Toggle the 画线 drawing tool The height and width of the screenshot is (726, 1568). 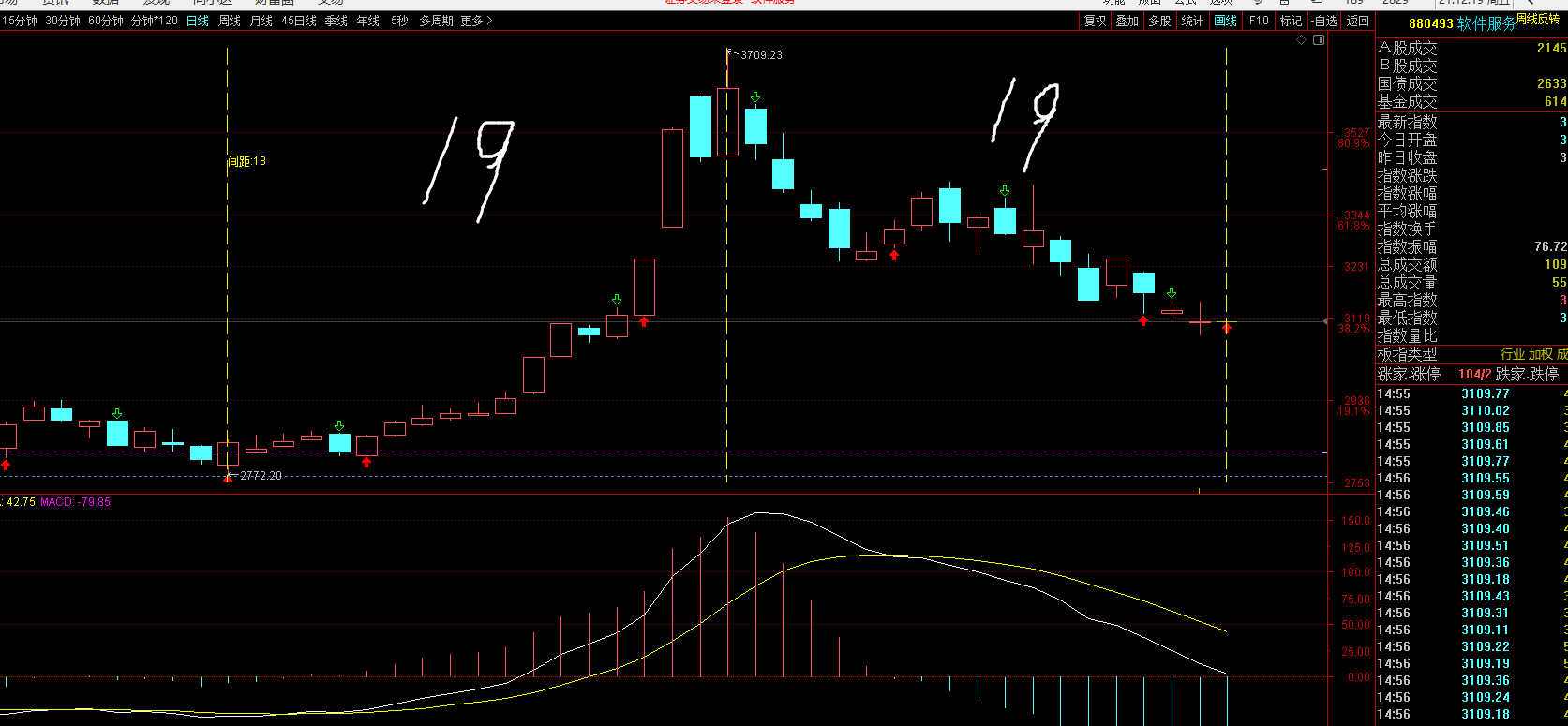1226,21
